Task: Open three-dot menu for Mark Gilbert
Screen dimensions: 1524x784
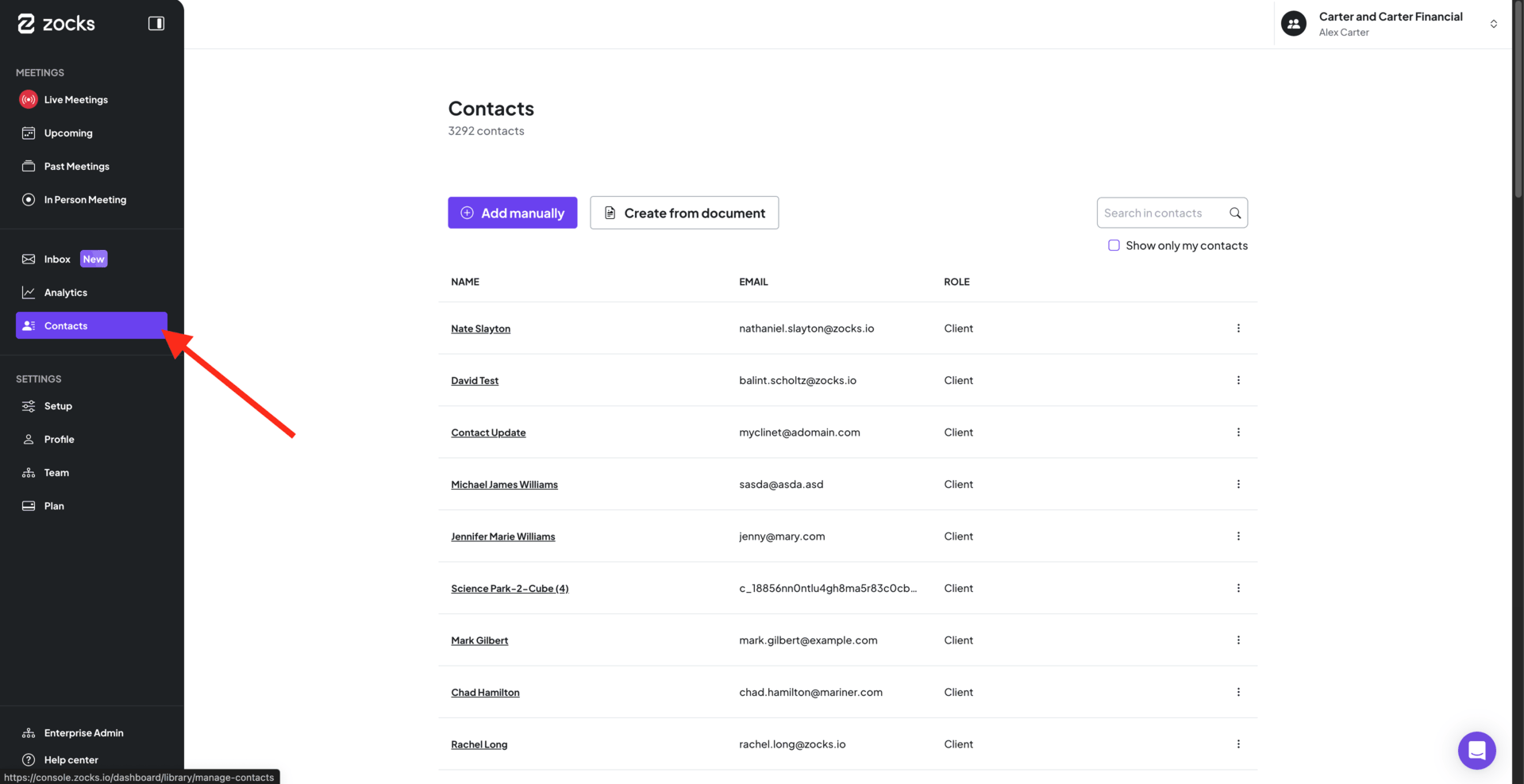Action: tap(1238, 640)
